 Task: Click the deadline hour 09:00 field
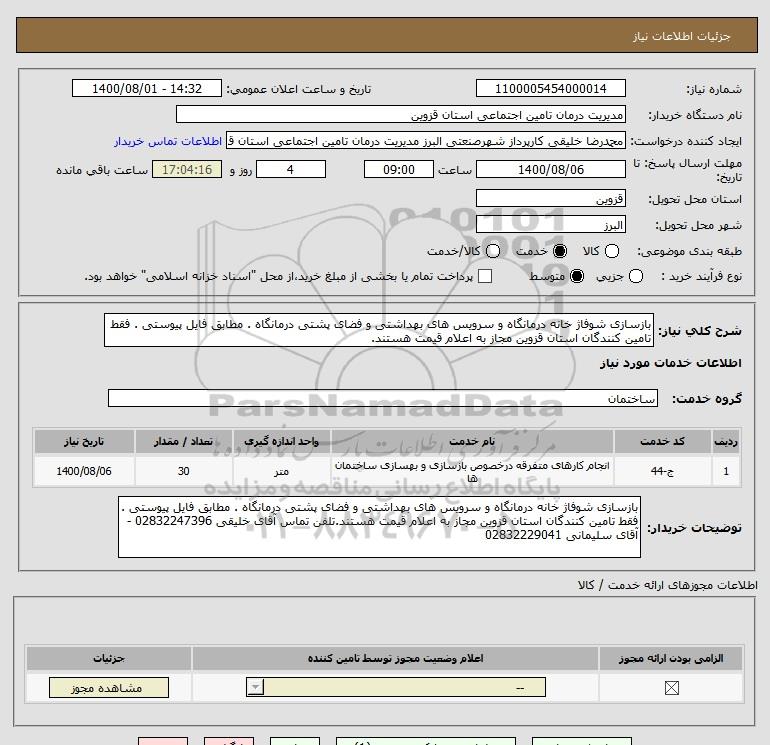coord(399,169)
